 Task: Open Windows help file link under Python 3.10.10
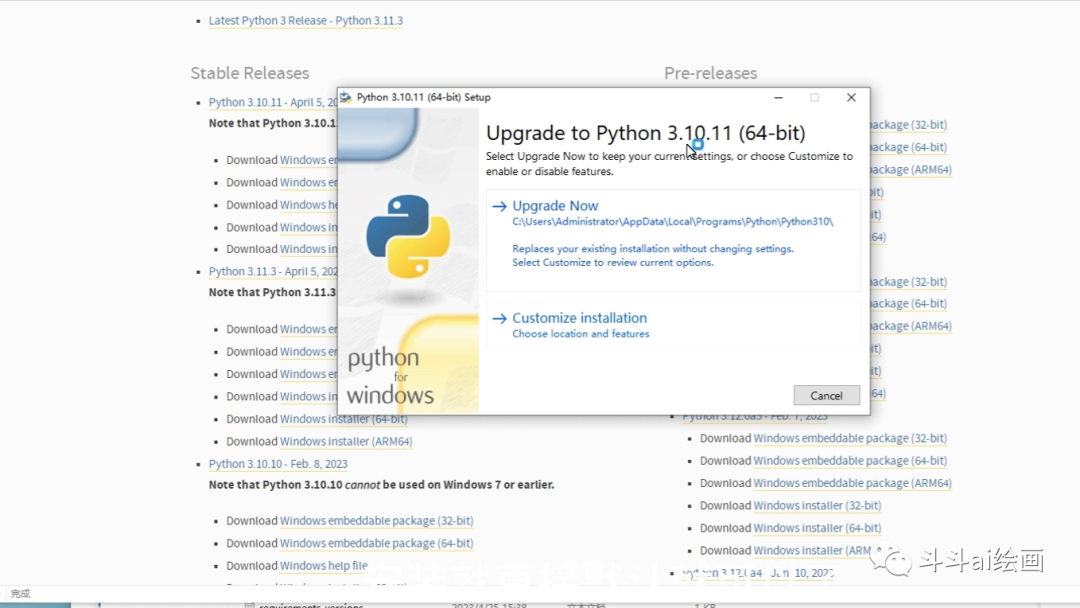click(324, 565)
